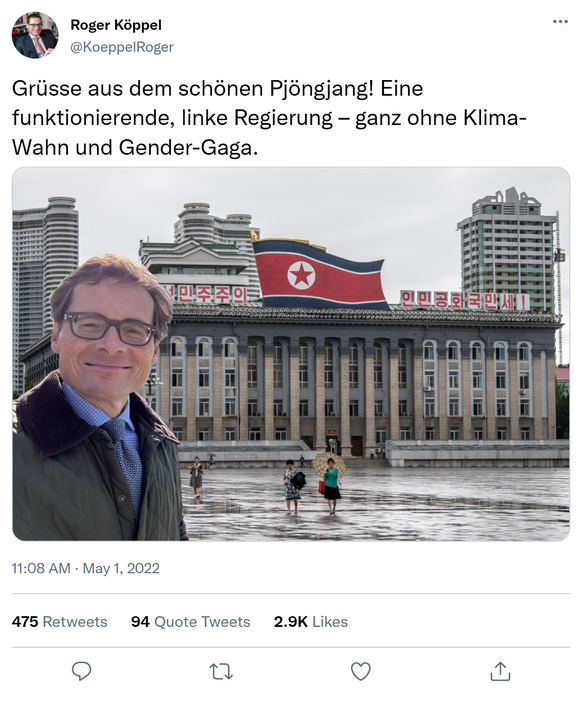The image size is (582, 707).
Task: Retweet using the arrows icon
Action: 221,671
